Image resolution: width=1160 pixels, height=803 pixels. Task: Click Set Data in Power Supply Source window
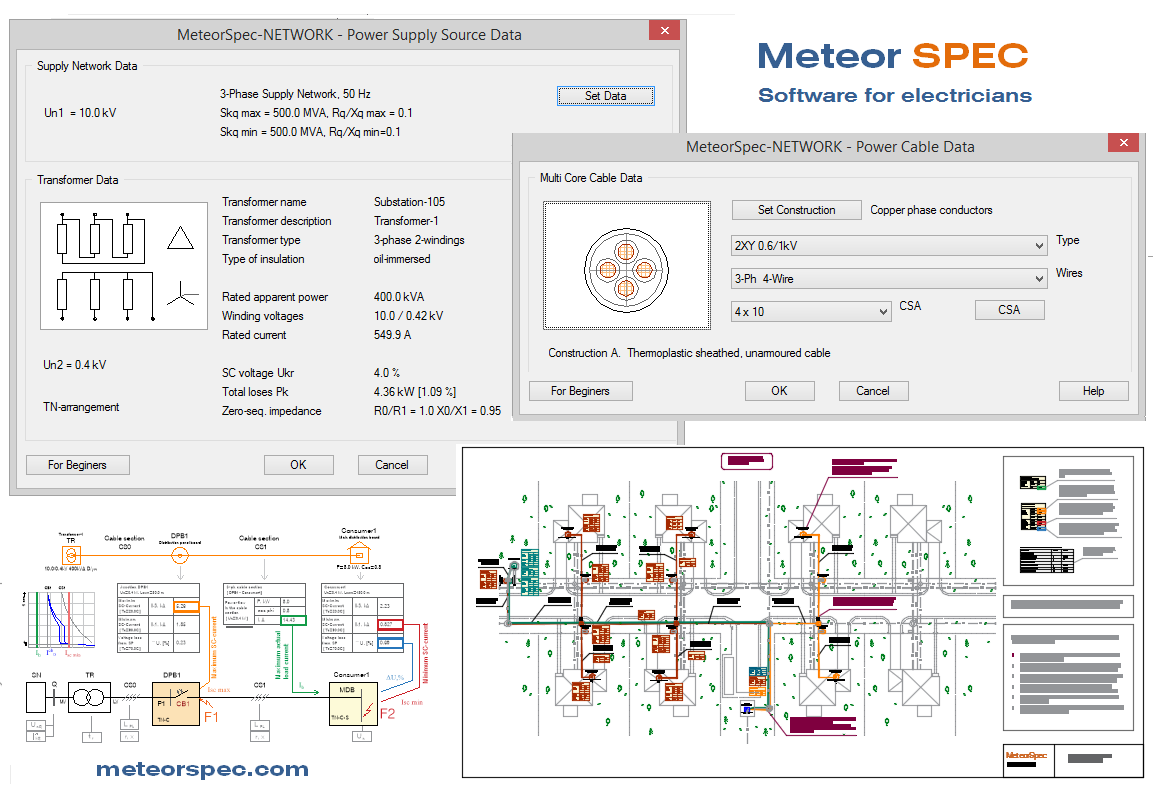point(605,96)
